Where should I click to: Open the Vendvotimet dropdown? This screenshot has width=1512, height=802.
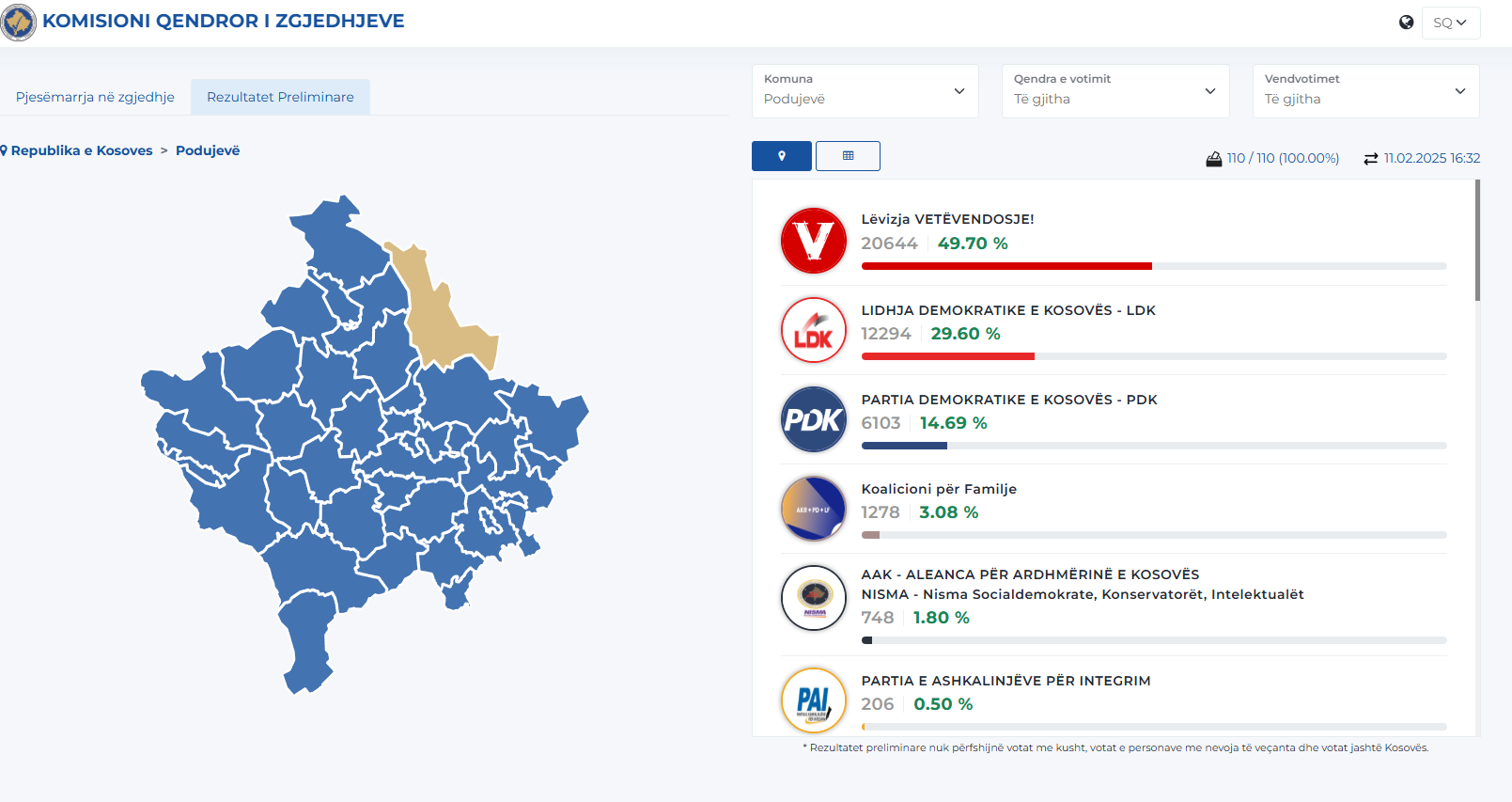coord(1366,91)
